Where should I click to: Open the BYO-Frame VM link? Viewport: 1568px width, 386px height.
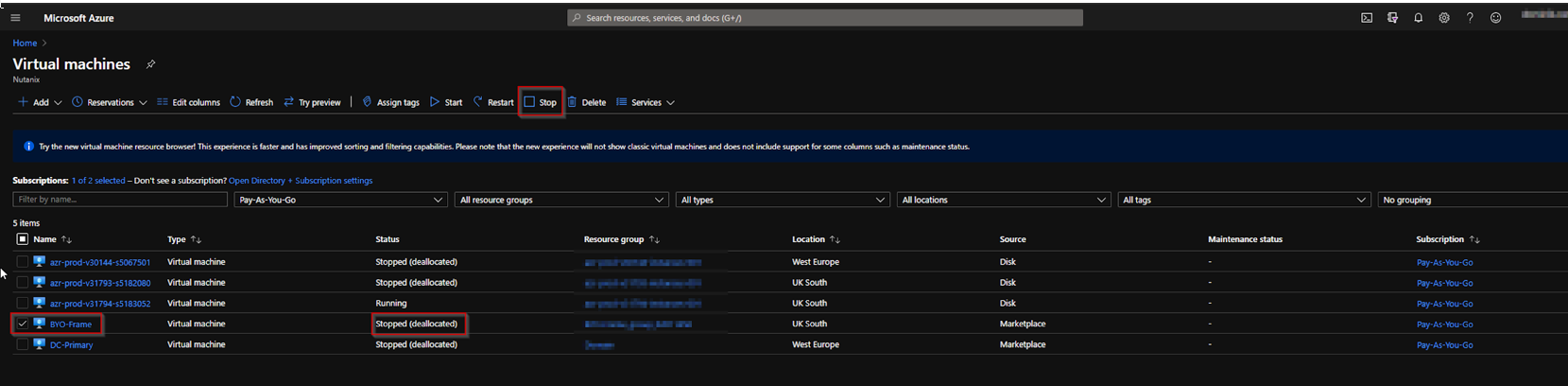(x=71, y=325)
